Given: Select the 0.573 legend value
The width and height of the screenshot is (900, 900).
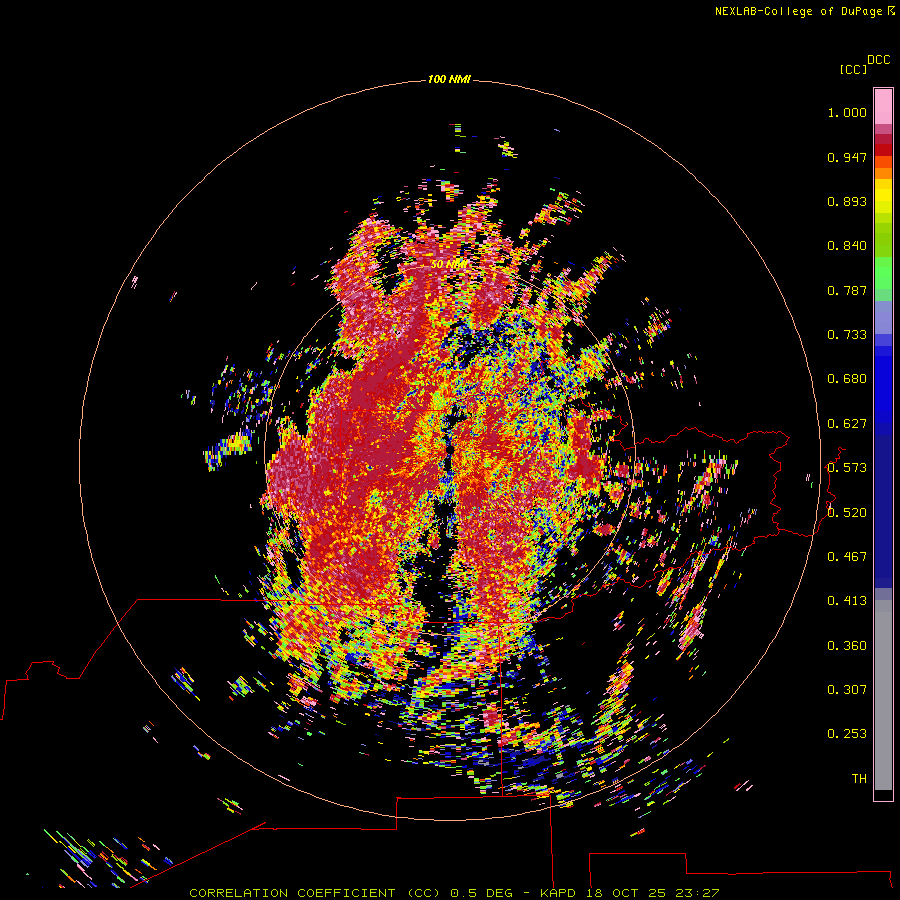Looking at the screenshot, I should (x=847, y=468).
